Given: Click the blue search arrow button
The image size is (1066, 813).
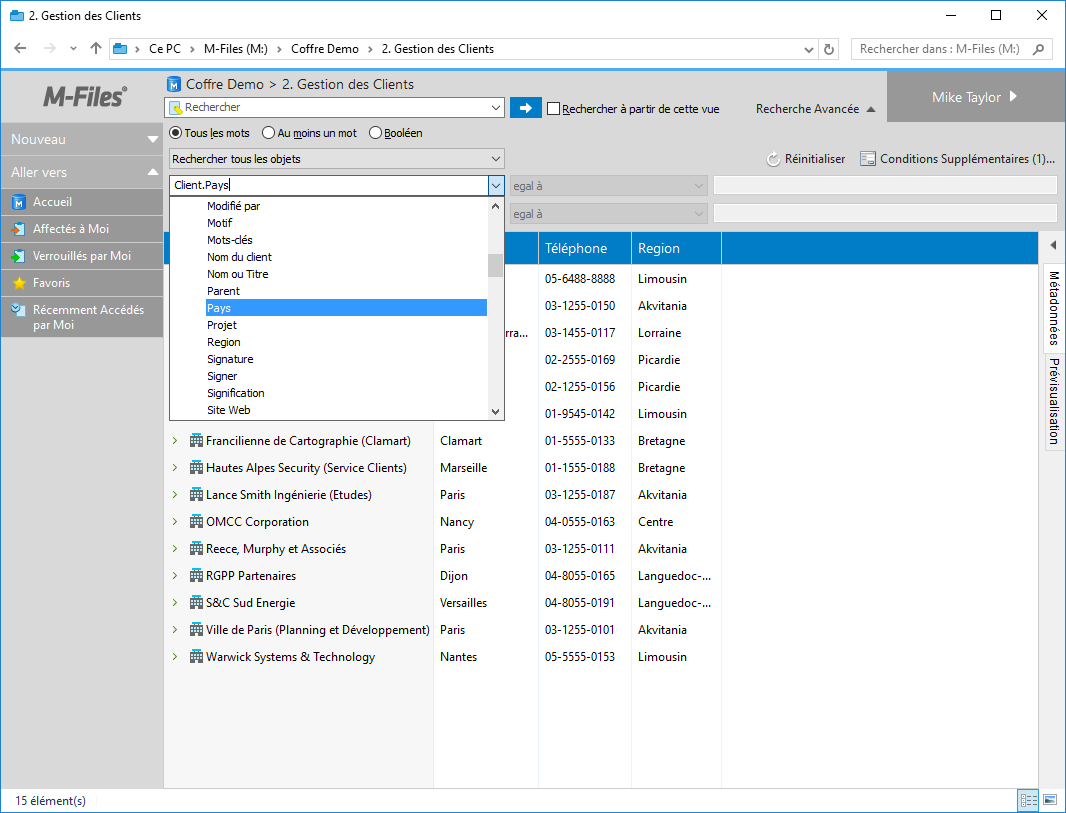Looking at the screenshot, I should (525, 108).
